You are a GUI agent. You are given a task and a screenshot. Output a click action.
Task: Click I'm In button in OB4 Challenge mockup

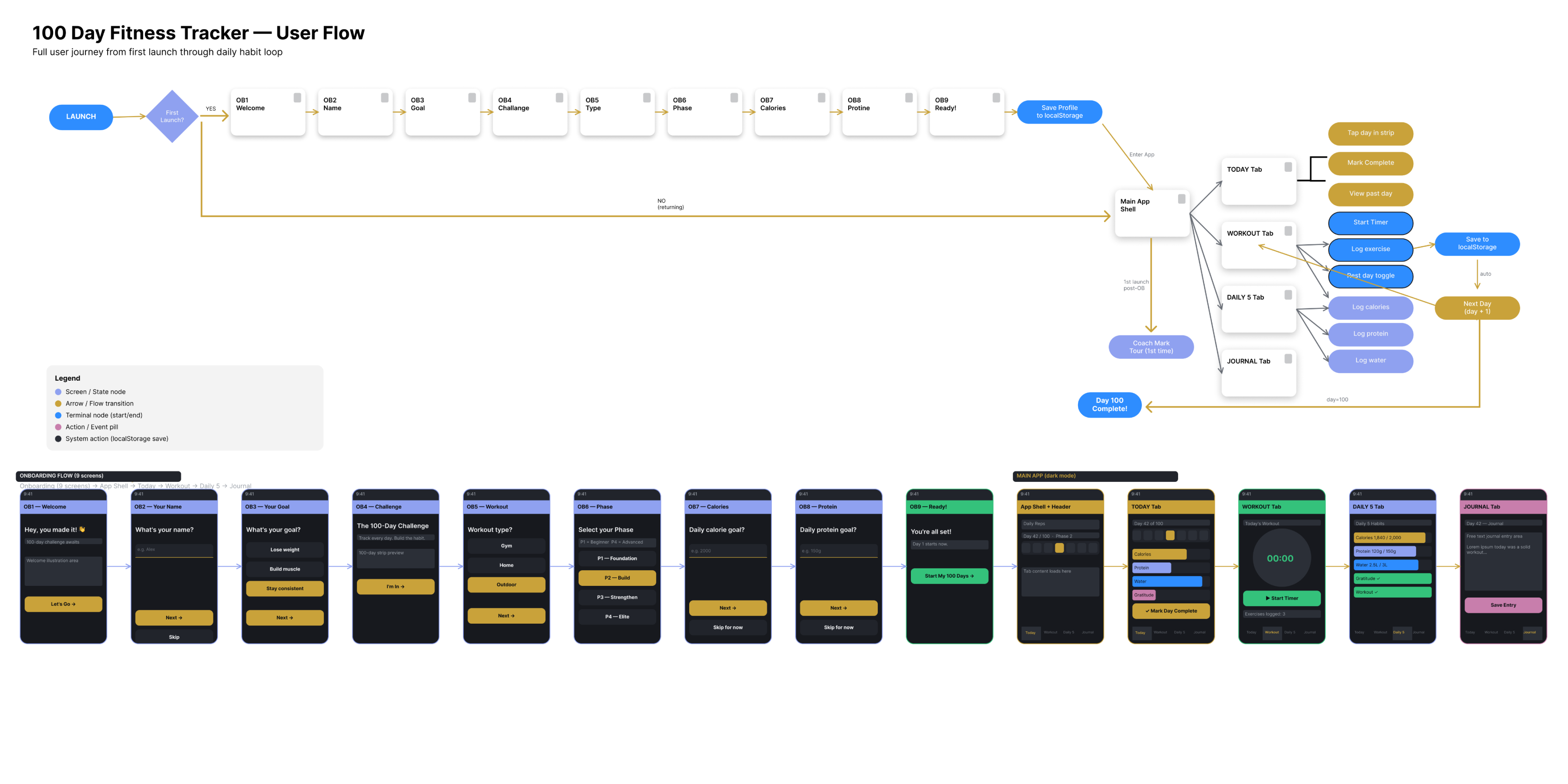396,587
